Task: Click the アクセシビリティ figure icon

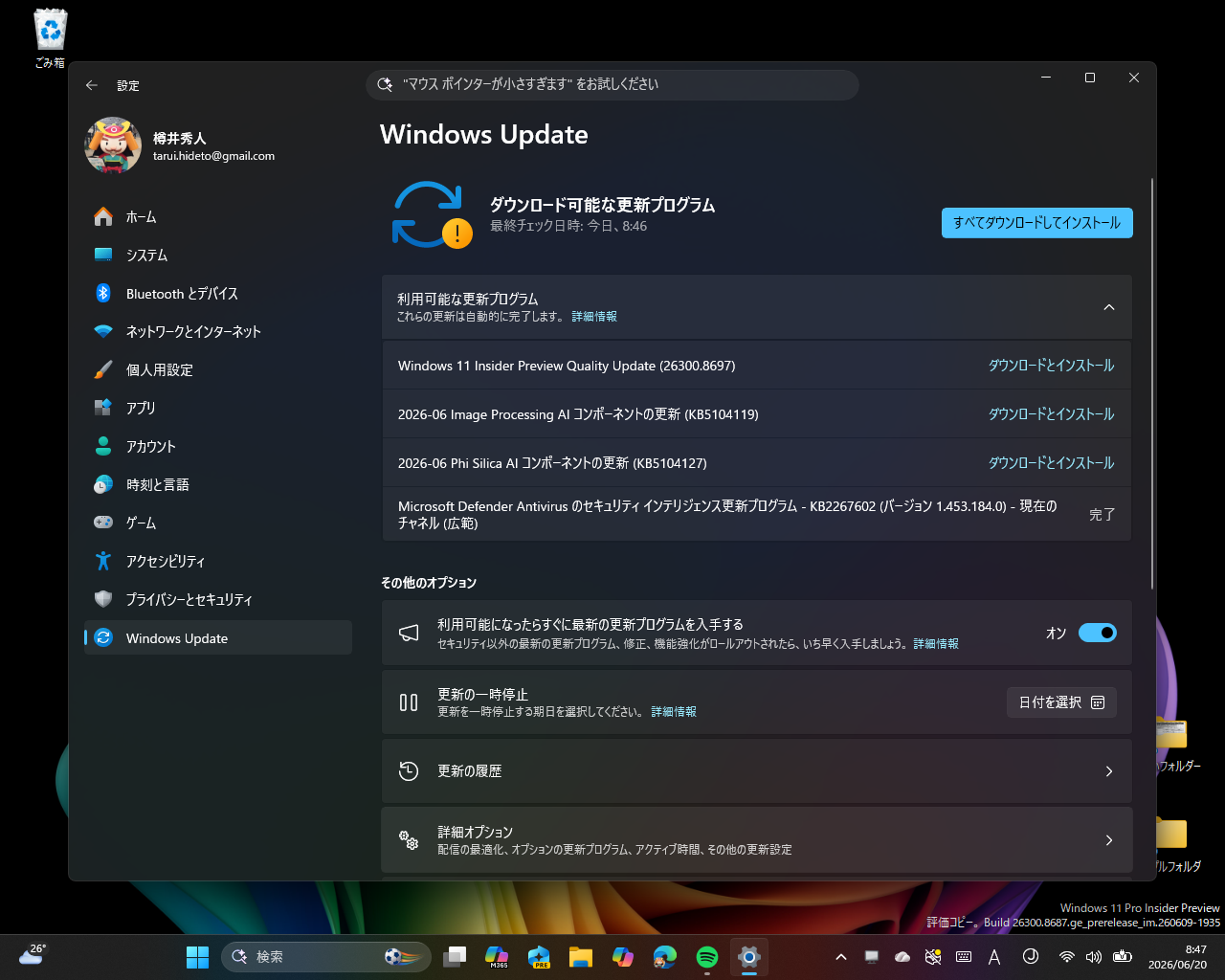Action: pos(103,561)
